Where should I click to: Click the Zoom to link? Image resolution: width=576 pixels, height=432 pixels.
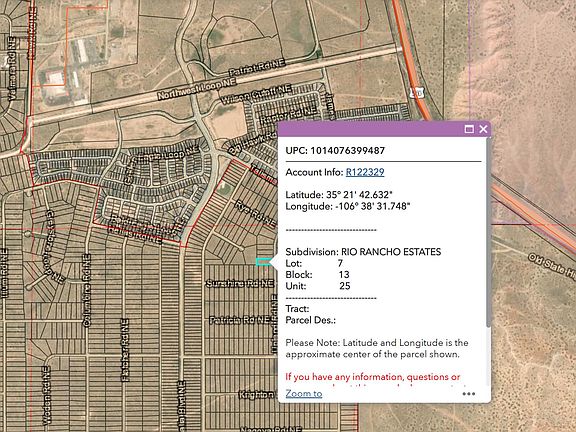click(x=304, y=393)
